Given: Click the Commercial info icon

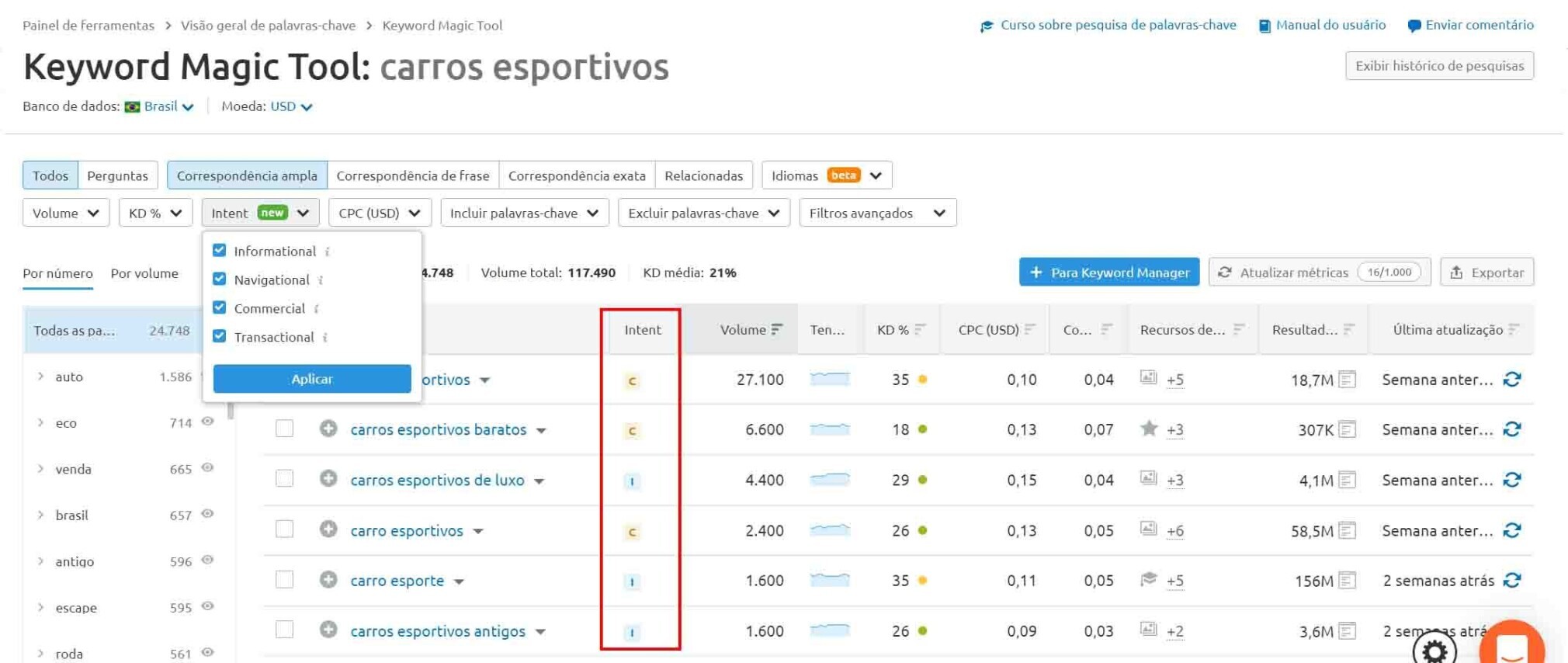Looking at the screenshot, I should click(317, 309).
